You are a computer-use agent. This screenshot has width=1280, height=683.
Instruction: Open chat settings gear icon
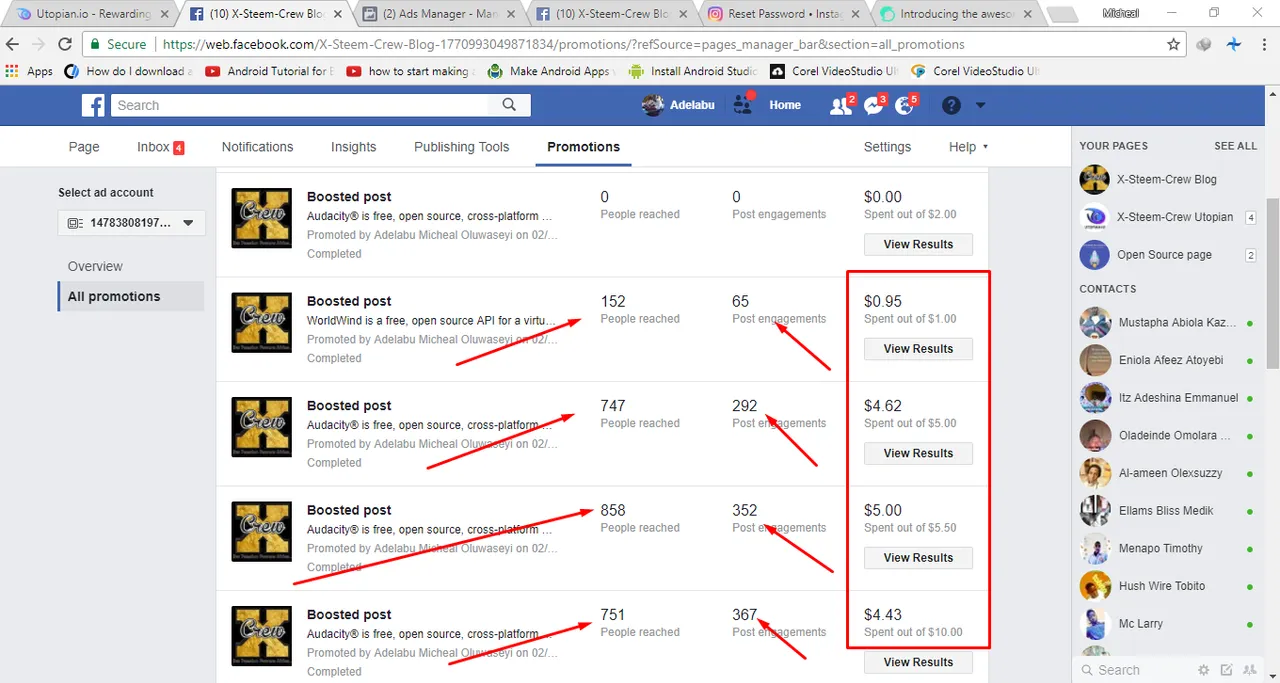point(1203,670)
